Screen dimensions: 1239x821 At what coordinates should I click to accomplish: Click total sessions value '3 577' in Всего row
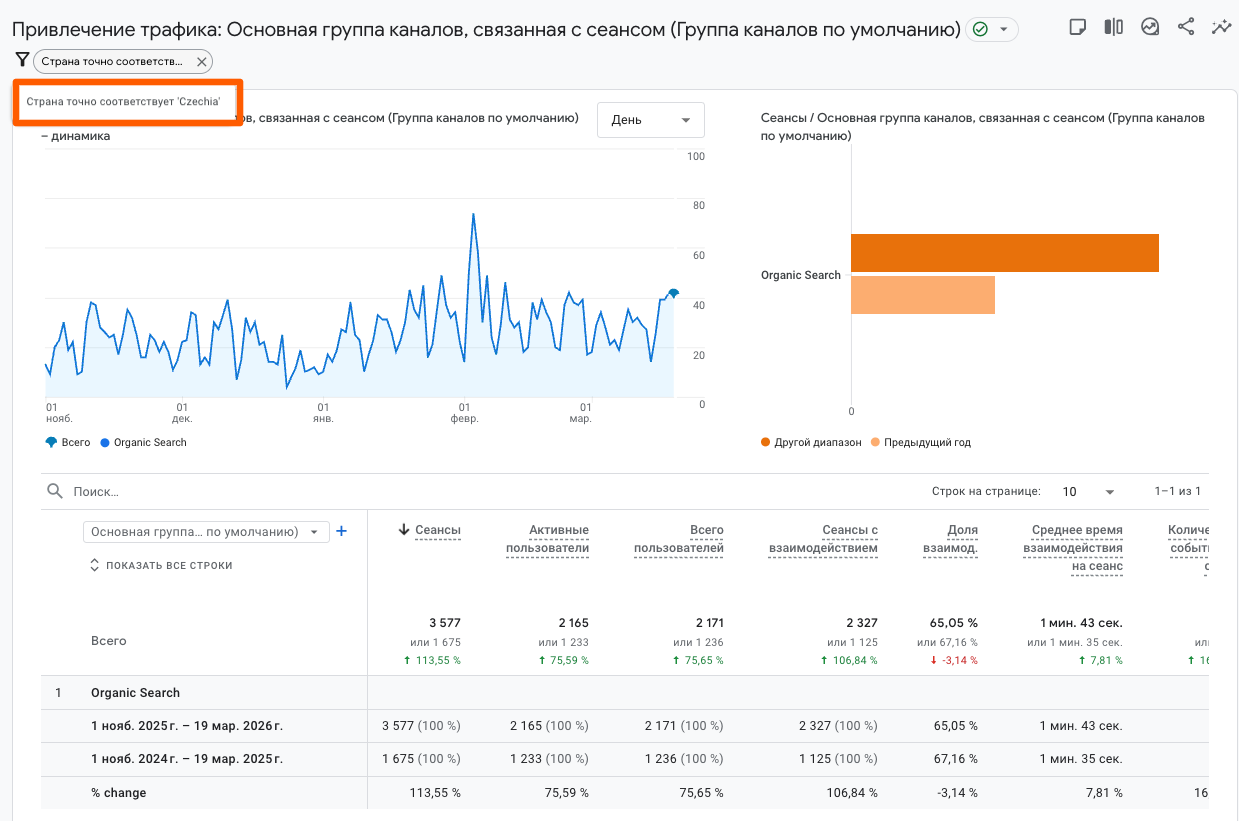tap(445, 622)
